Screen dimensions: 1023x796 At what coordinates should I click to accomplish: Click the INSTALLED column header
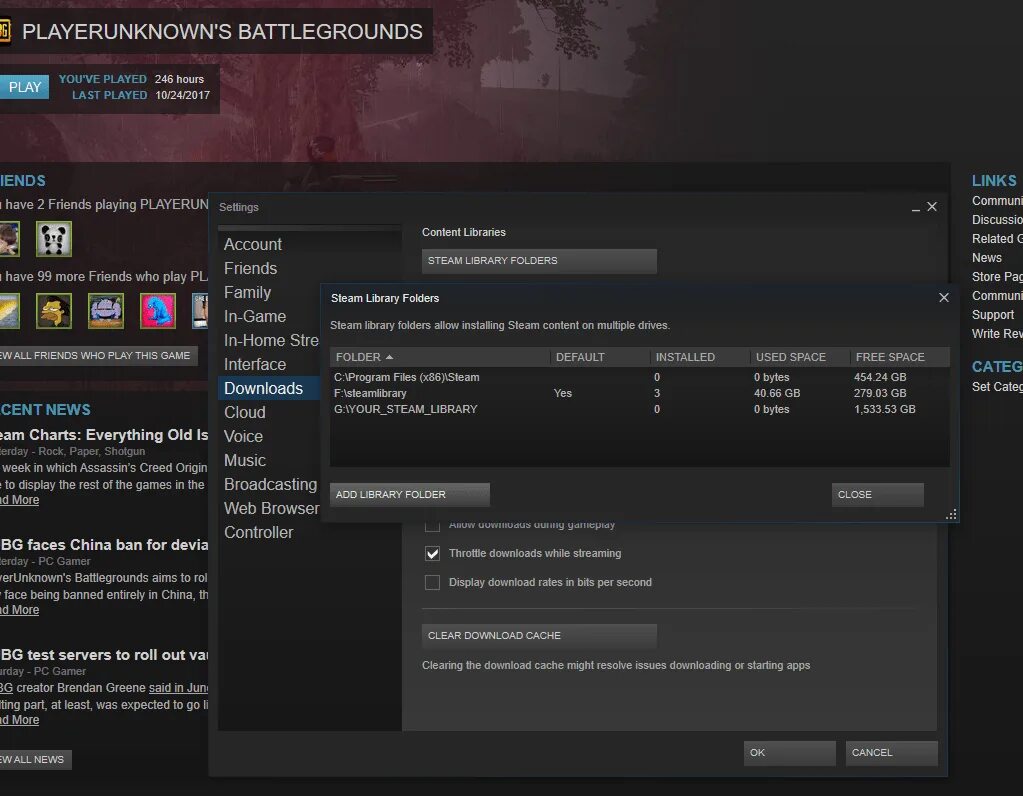(699, 357)
